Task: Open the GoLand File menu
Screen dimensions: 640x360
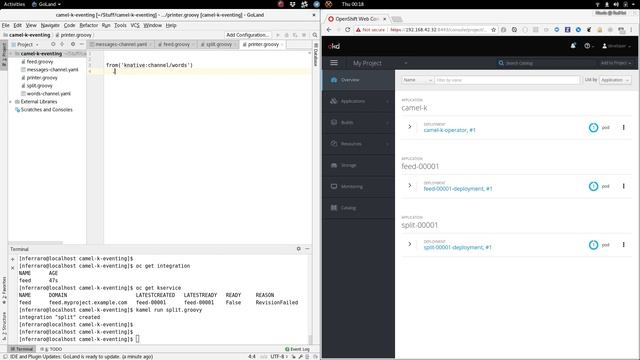Action: 6,25
